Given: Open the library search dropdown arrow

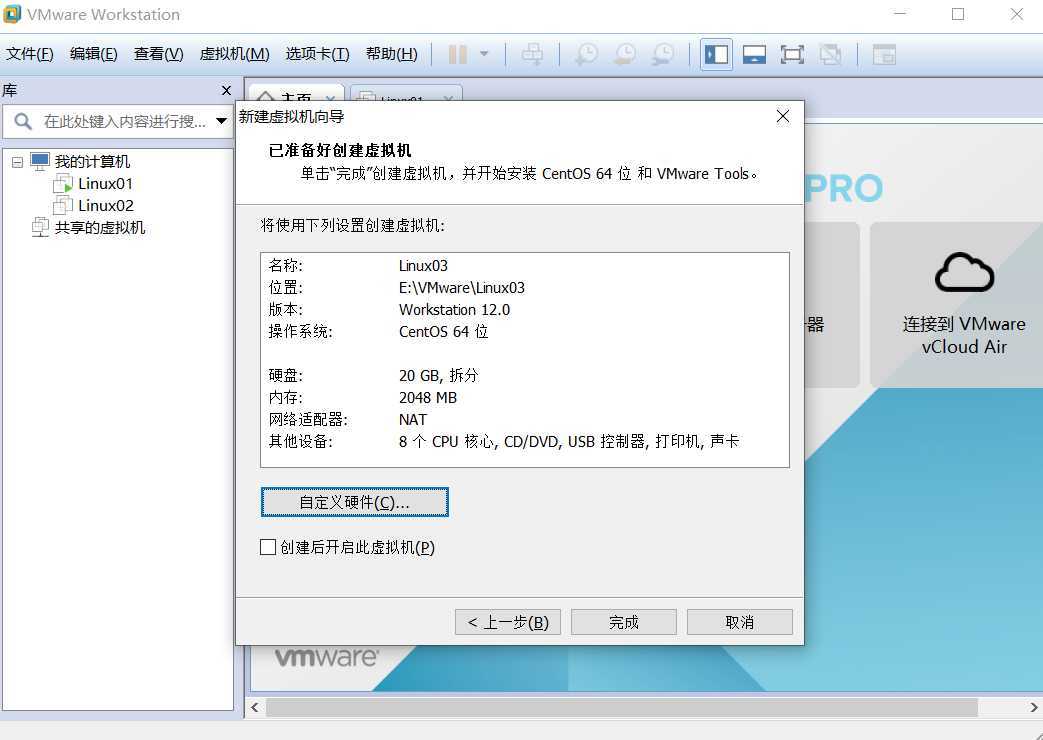Looking at the screenshot, I should pyautogui.click(x=222, y=121).
